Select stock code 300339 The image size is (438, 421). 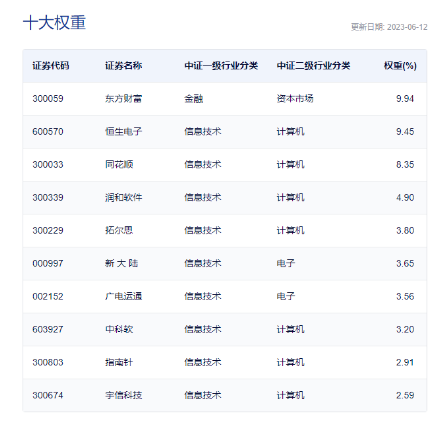pos(48,198)
